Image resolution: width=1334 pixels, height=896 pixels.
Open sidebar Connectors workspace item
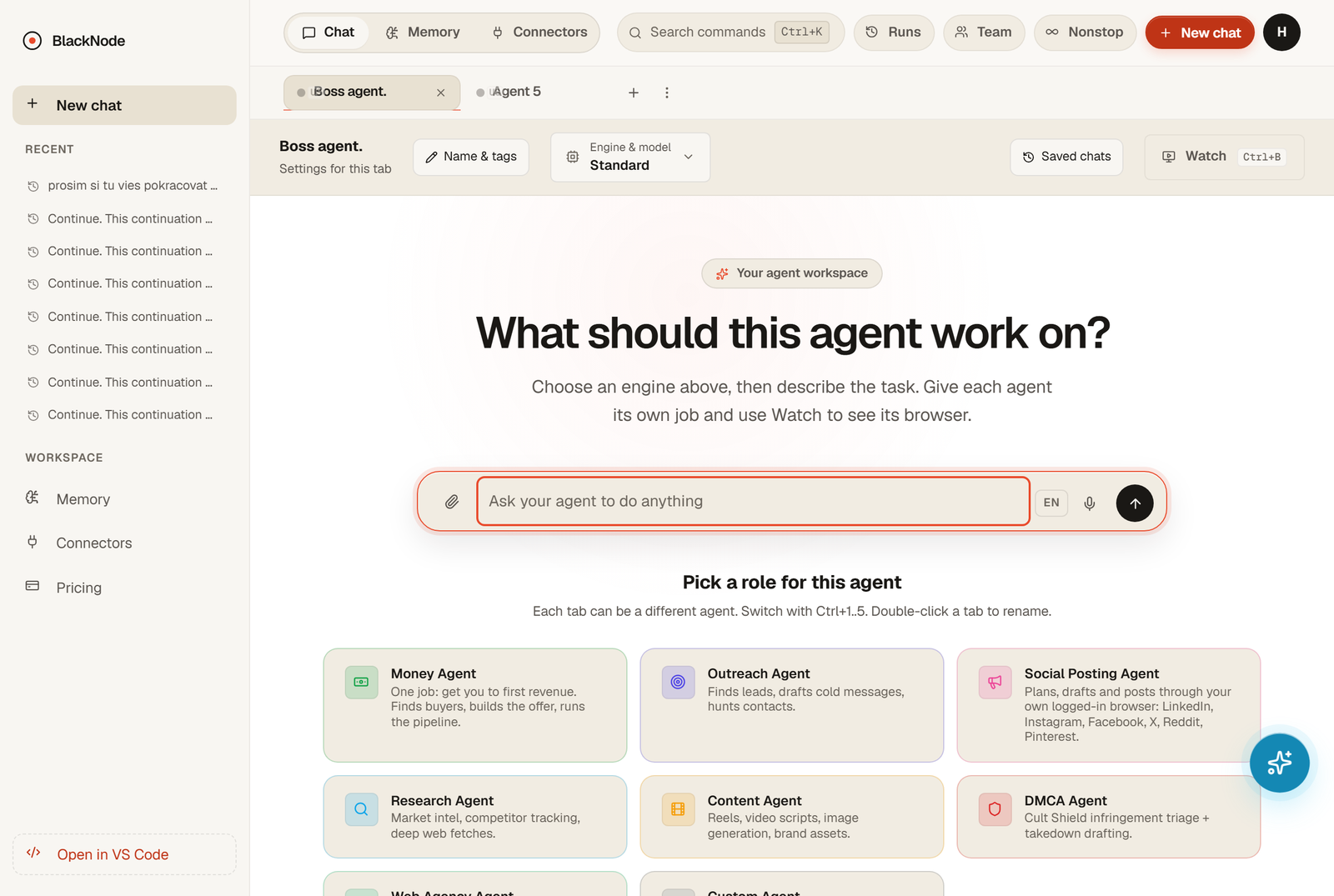point(124,543)
